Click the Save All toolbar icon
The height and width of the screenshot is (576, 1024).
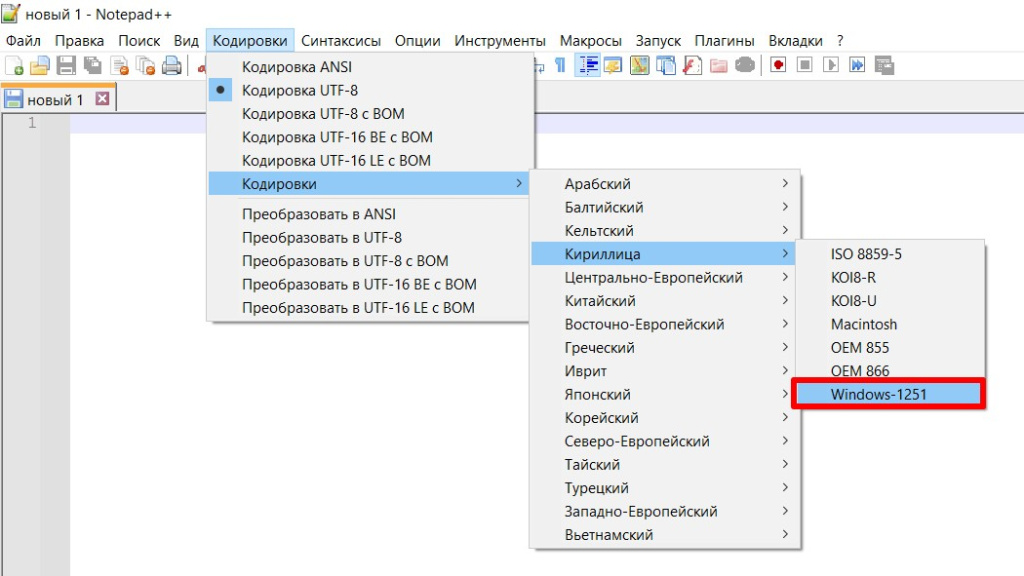(92, 66)
